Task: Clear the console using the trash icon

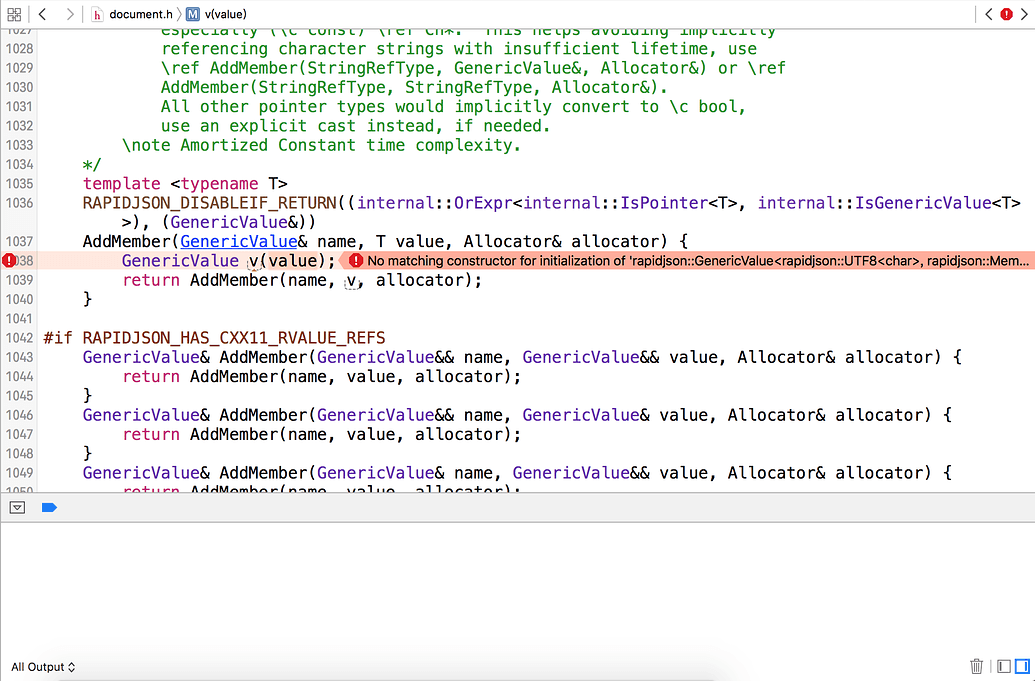Action: [976, 666]
